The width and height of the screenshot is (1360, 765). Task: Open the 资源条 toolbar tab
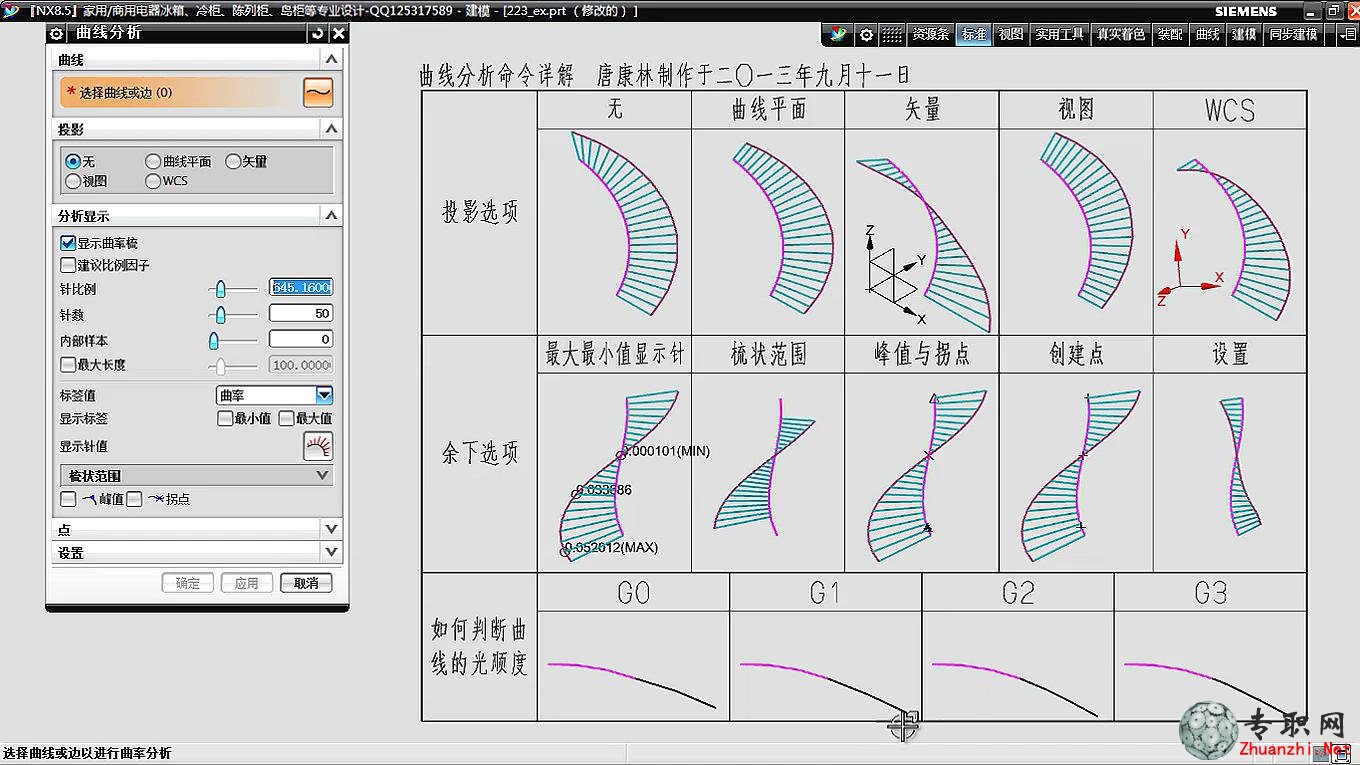(930, 34)
